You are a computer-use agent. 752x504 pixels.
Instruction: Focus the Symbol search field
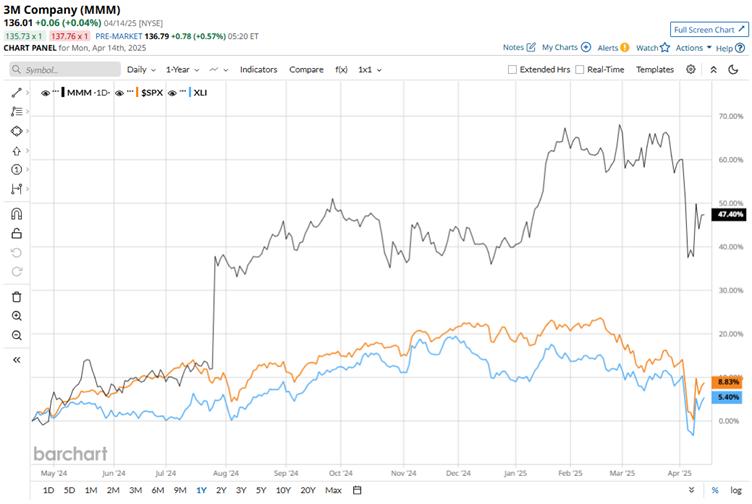65,70
